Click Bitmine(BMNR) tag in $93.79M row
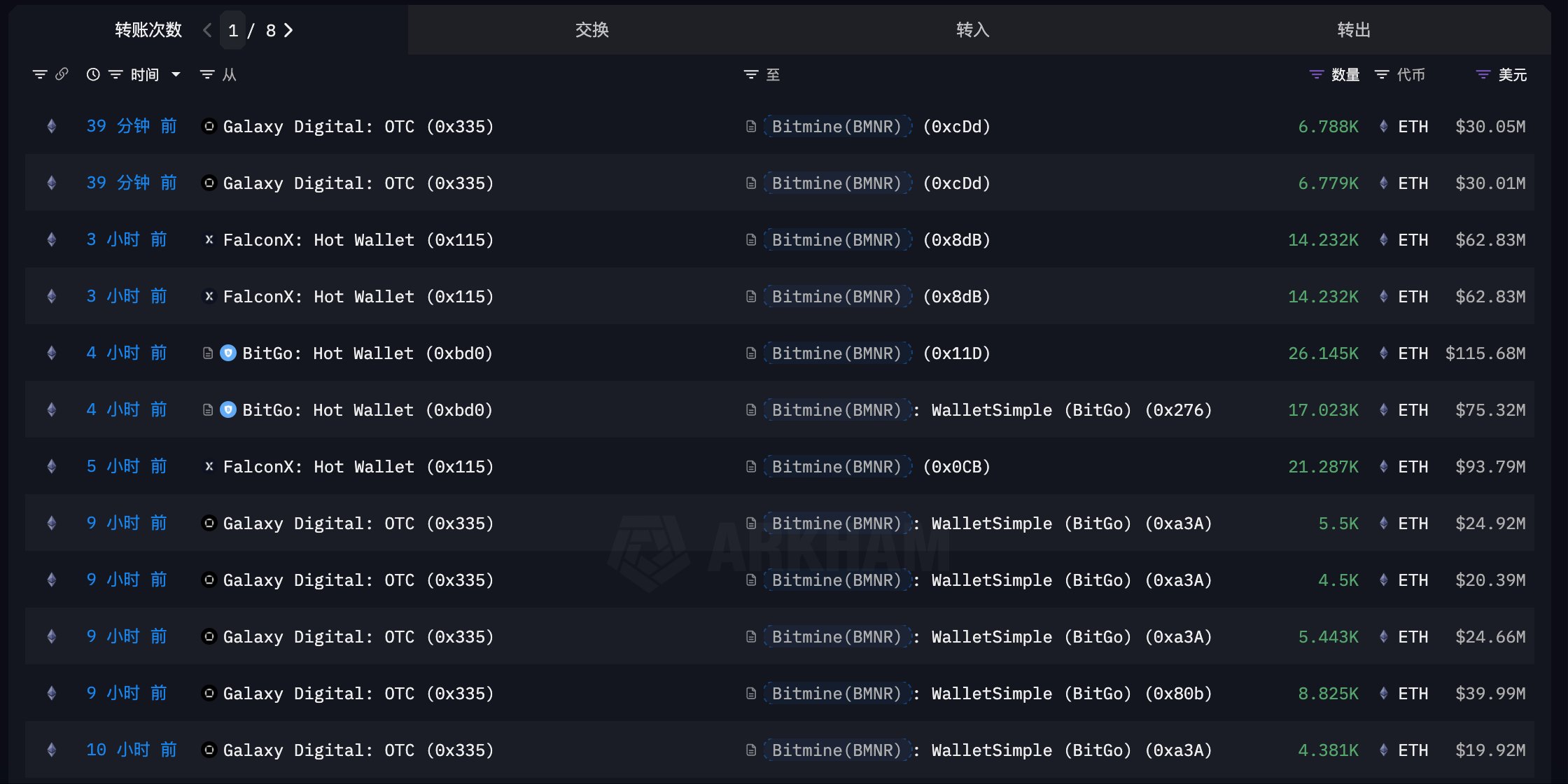1568x784 pixels. tap(837, 466)
